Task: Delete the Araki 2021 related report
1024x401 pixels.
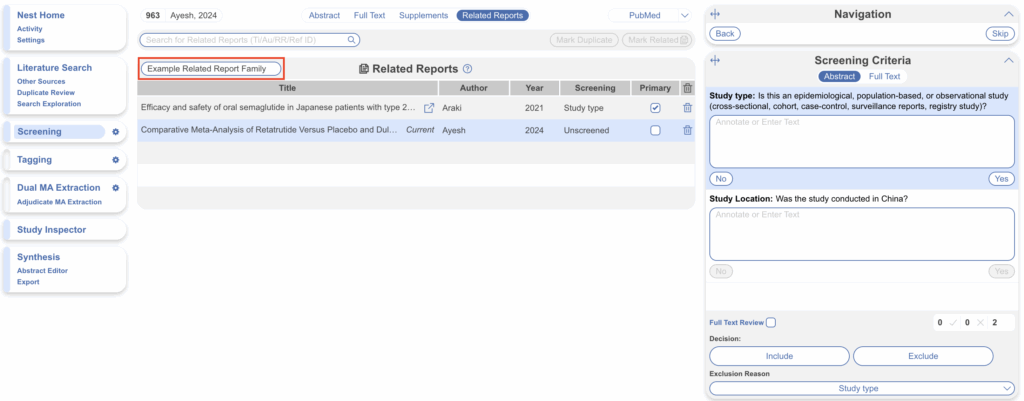Action: (x=687, y=108)
